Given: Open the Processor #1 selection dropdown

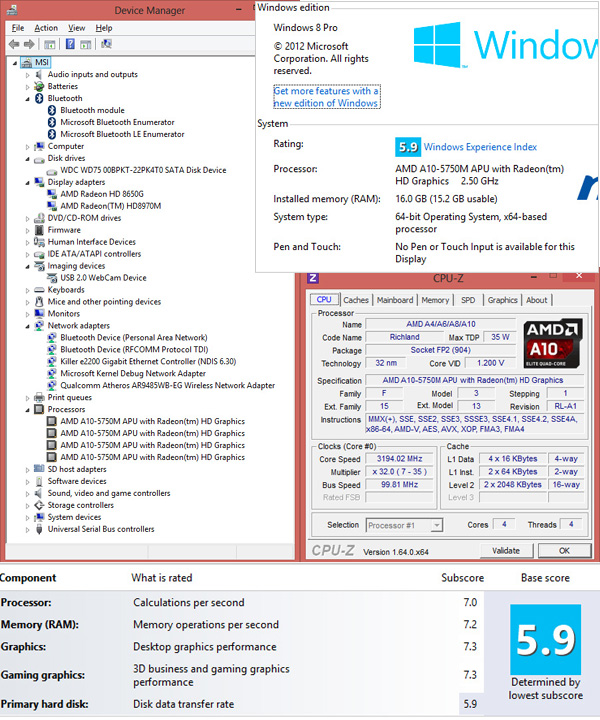Looking at the screenshot, I should tap(437, 525).
